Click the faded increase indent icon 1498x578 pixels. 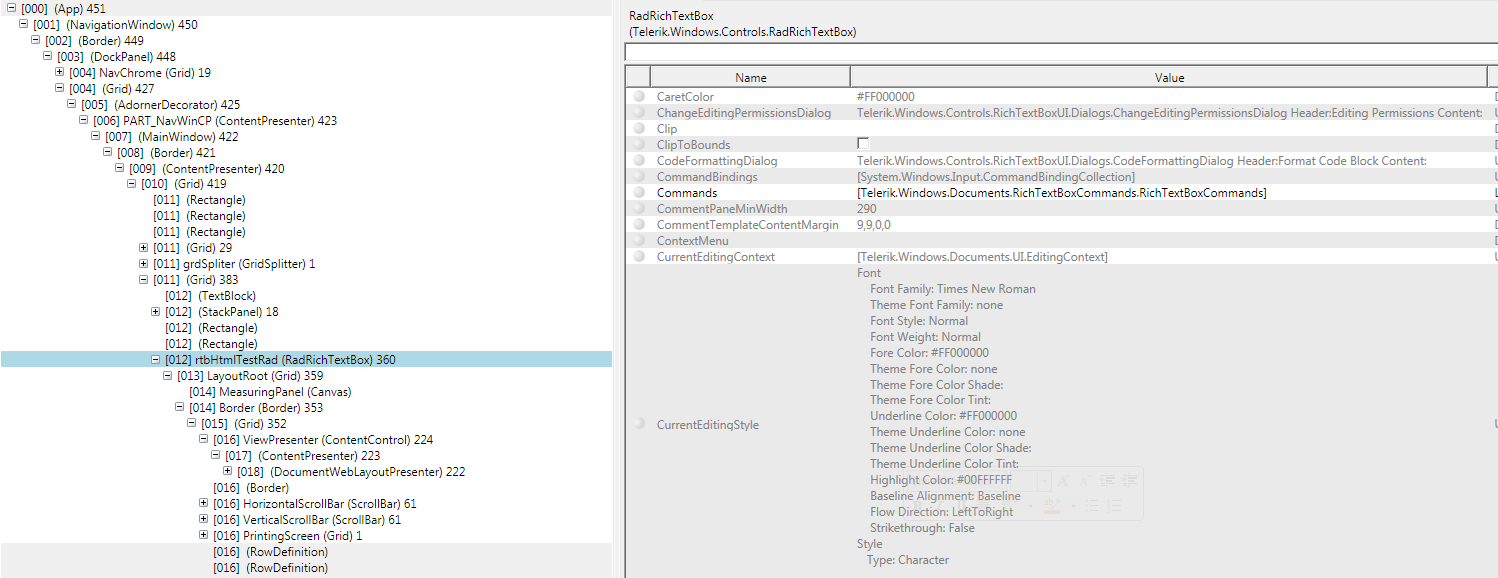(1129, 481)
